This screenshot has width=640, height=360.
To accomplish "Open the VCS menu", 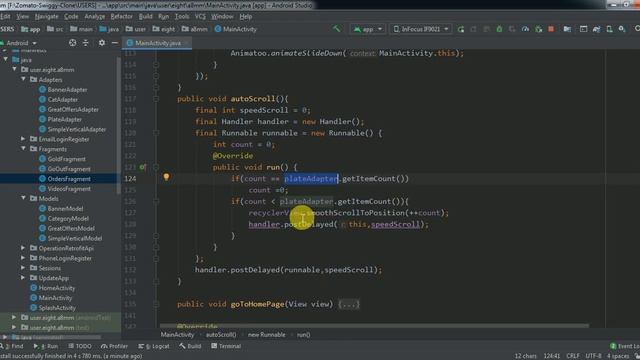I will click(x=200, y=16).
